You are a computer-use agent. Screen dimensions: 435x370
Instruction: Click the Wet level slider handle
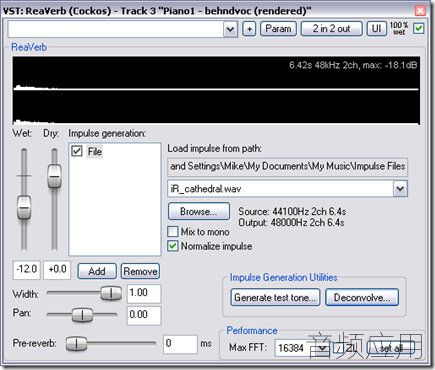pos(24,207)
